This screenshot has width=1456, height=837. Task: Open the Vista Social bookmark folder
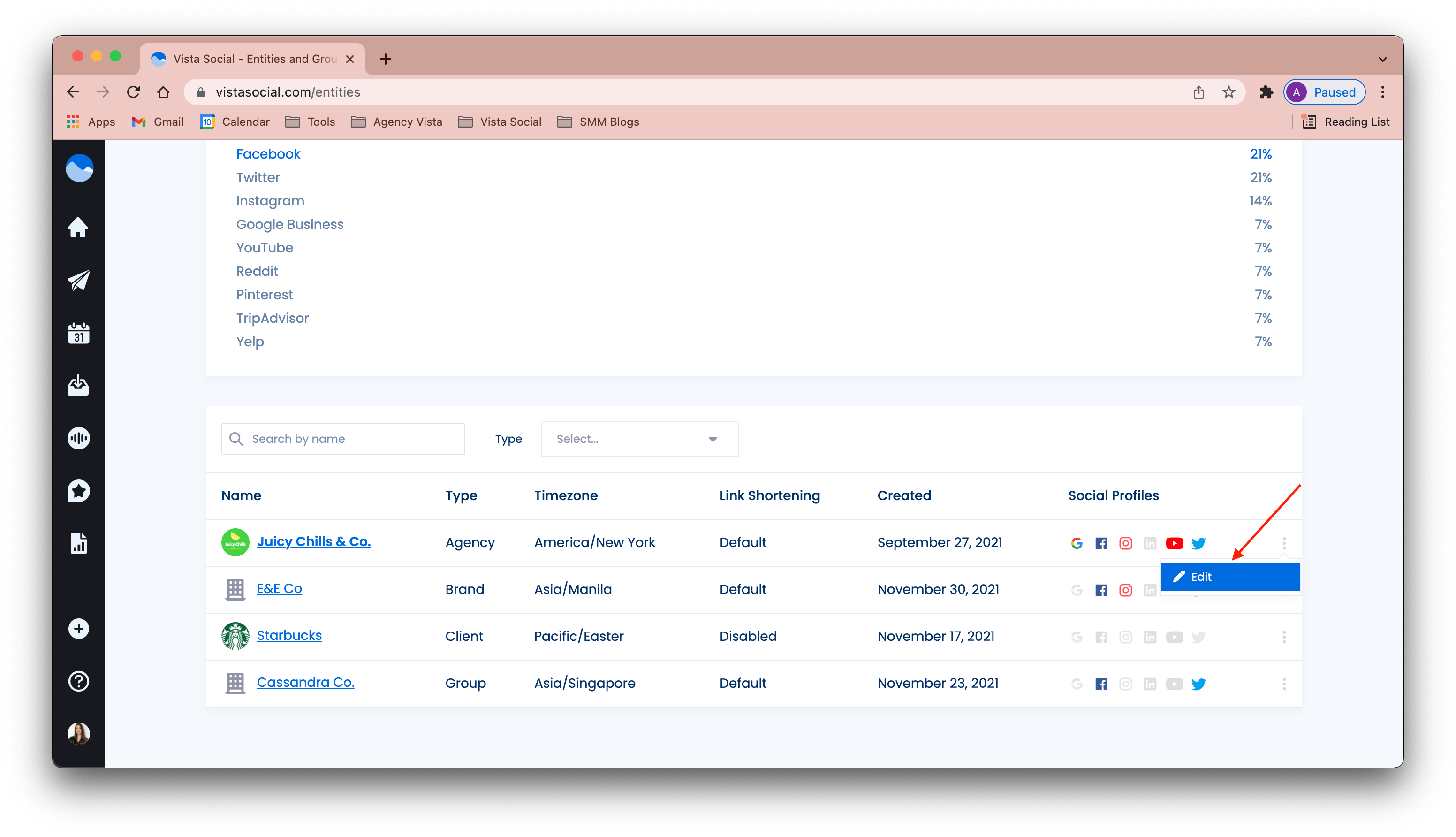coord(499,122)
